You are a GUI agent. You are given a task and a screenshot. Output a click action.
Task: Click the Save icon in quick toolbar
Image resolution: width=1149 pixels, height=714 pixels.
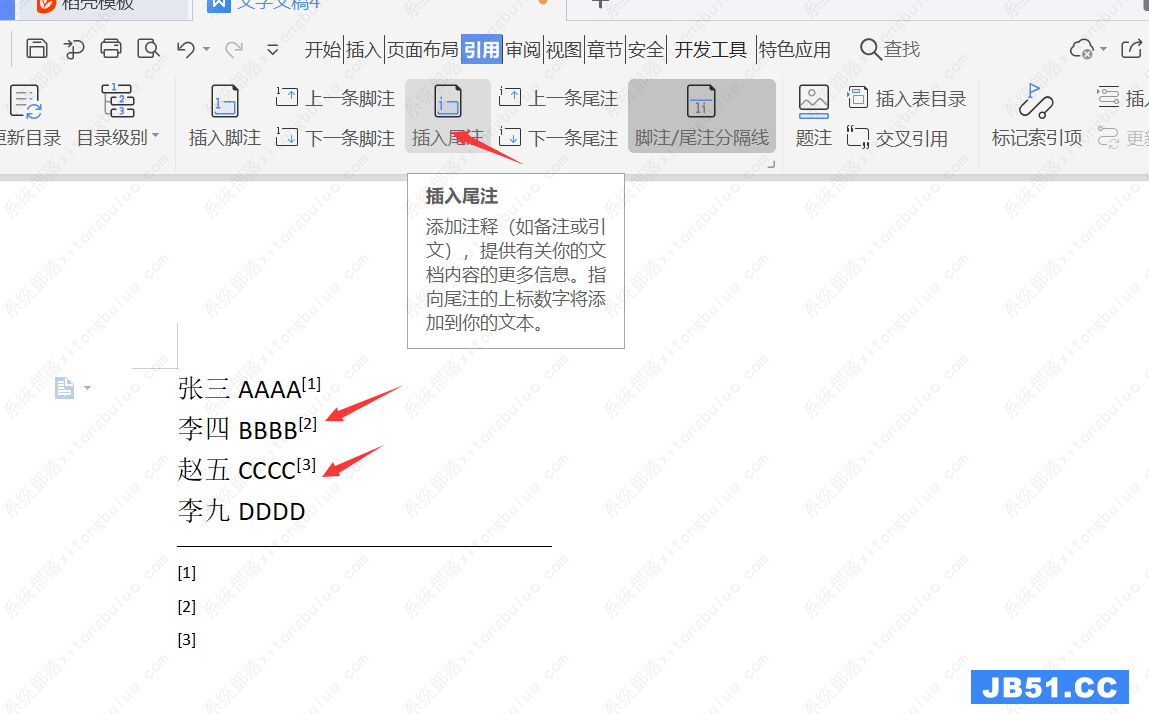coord(37,49)
